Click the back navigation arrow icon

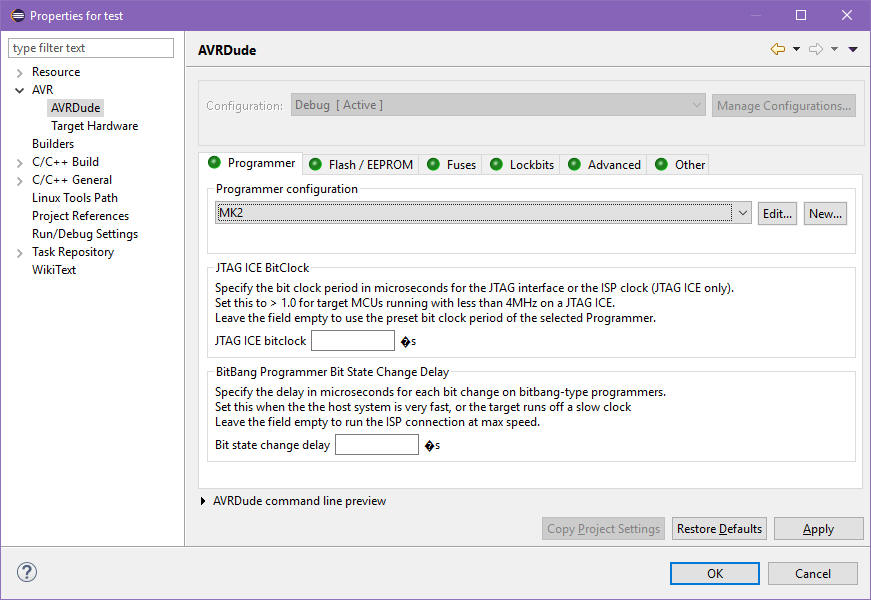(x=777, y=49)
